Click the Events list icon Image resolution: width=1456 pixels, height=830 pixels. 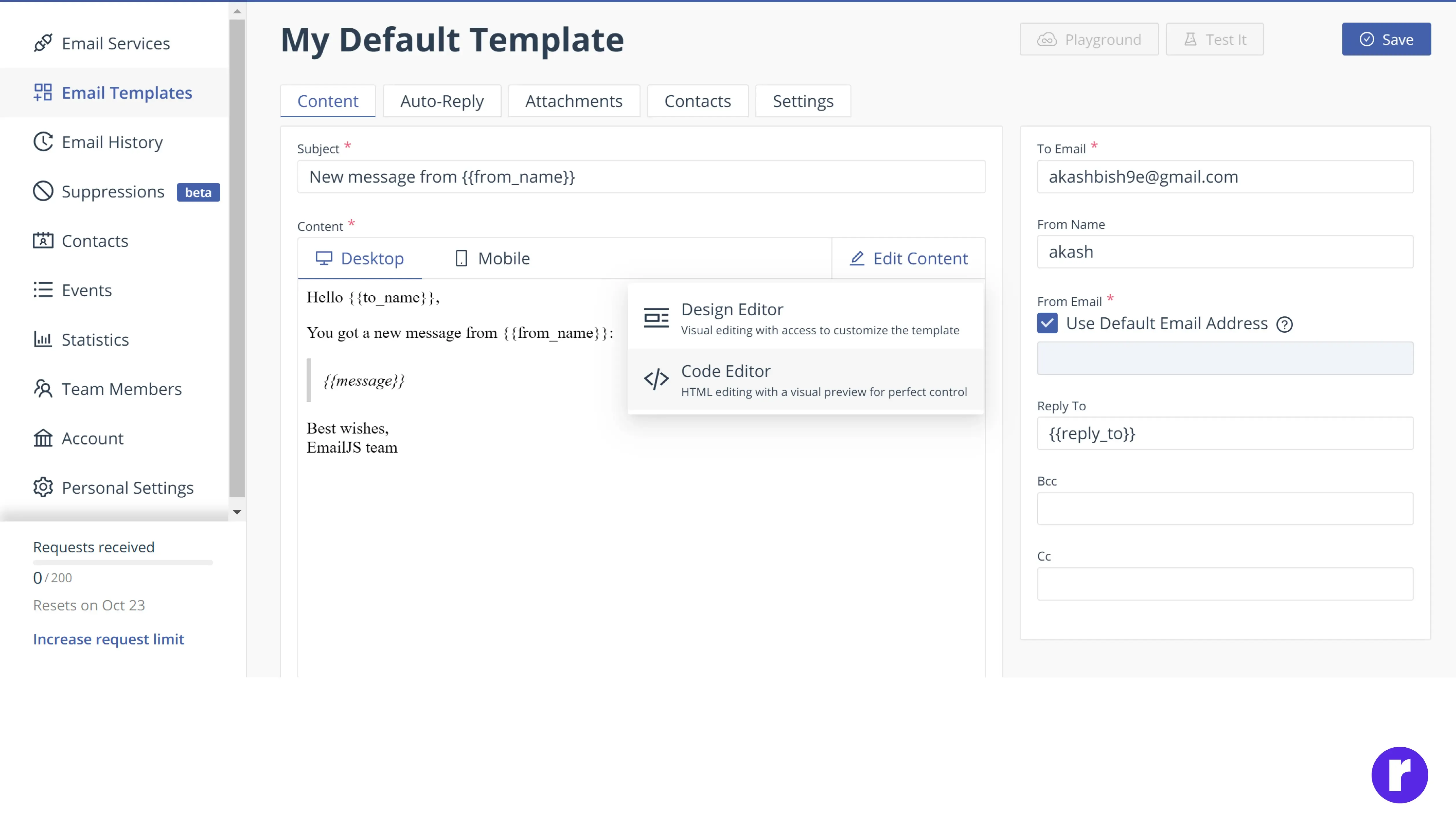pyautogui.click(x=43, y=290)
